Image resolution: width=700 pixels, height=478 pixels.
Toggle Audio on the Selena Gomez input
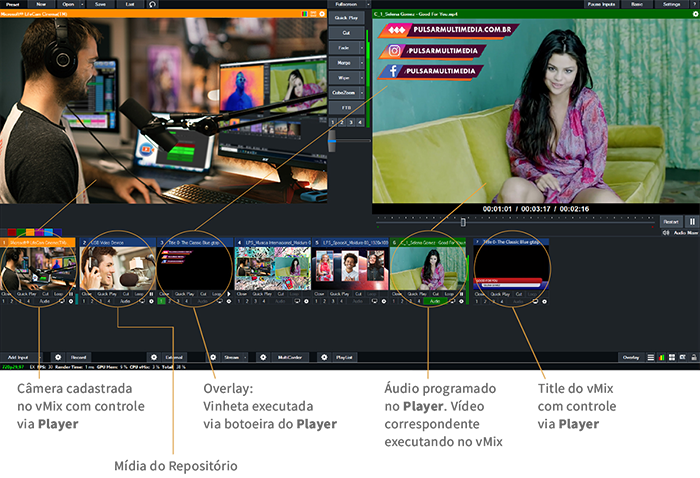coord(434,300)
